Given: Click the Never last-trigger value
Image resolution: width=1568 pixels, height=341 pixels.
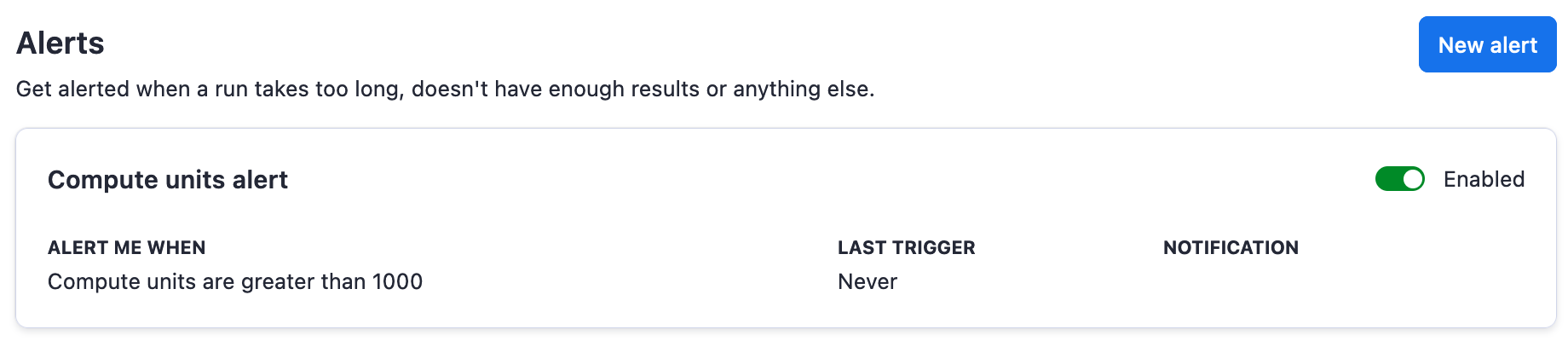Looking at the screenshot, I should [868, 282].
